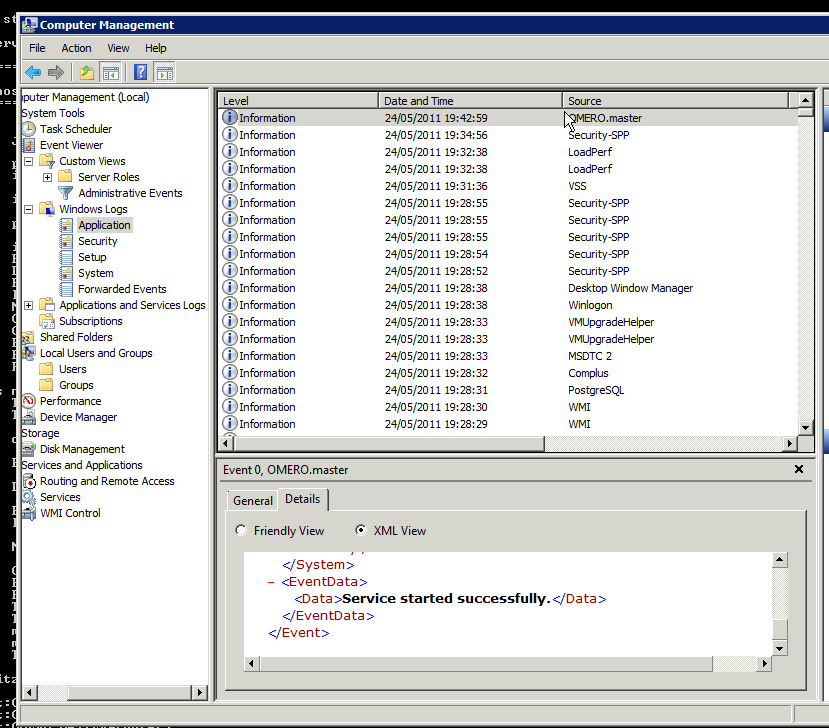Select the Server Roles tree item
This screenshot has height=728, width=829.
(x=108, y=177)
